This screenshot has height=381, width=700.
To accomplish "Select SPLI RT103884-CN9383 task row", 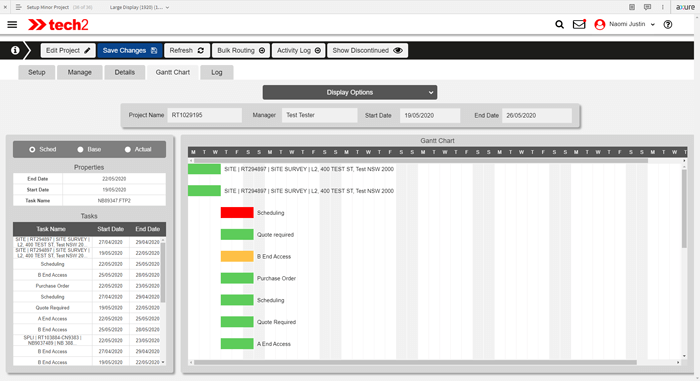I will 87,340.
